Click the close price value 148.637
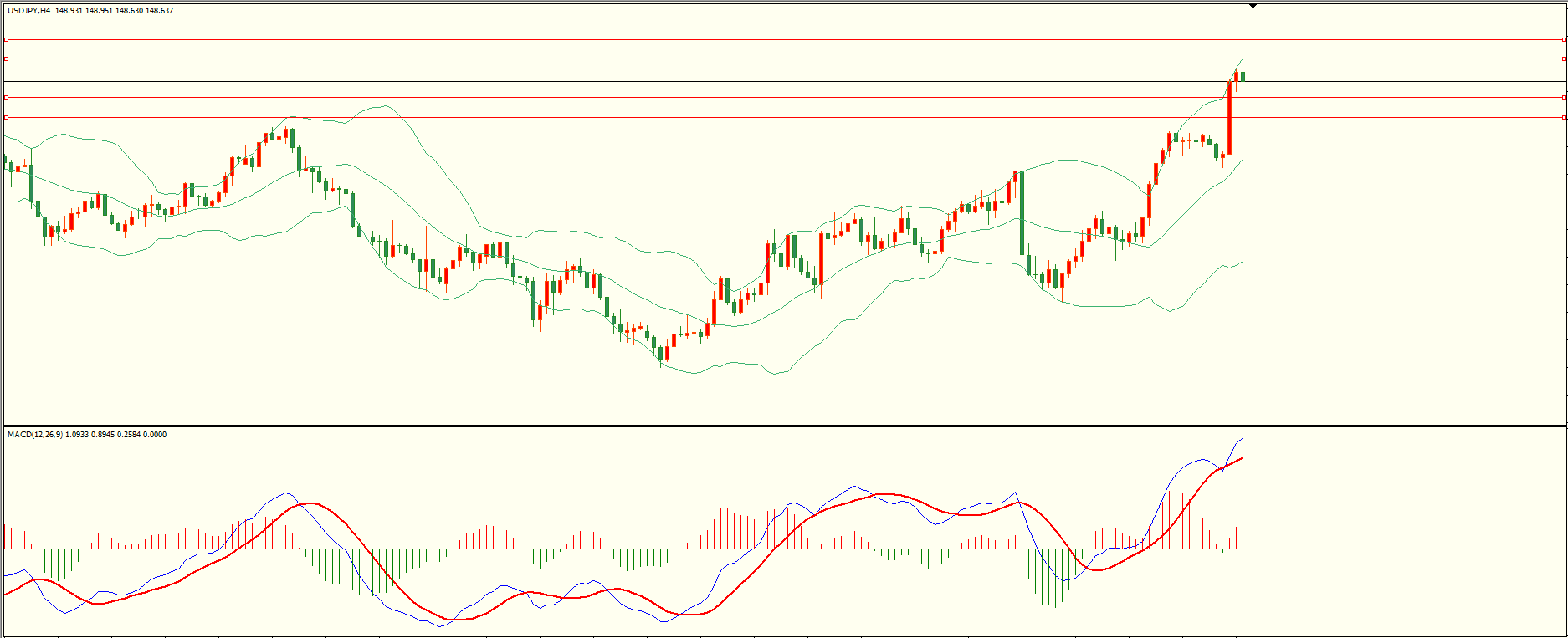1568x638 pixels. (x=160, y=11)
